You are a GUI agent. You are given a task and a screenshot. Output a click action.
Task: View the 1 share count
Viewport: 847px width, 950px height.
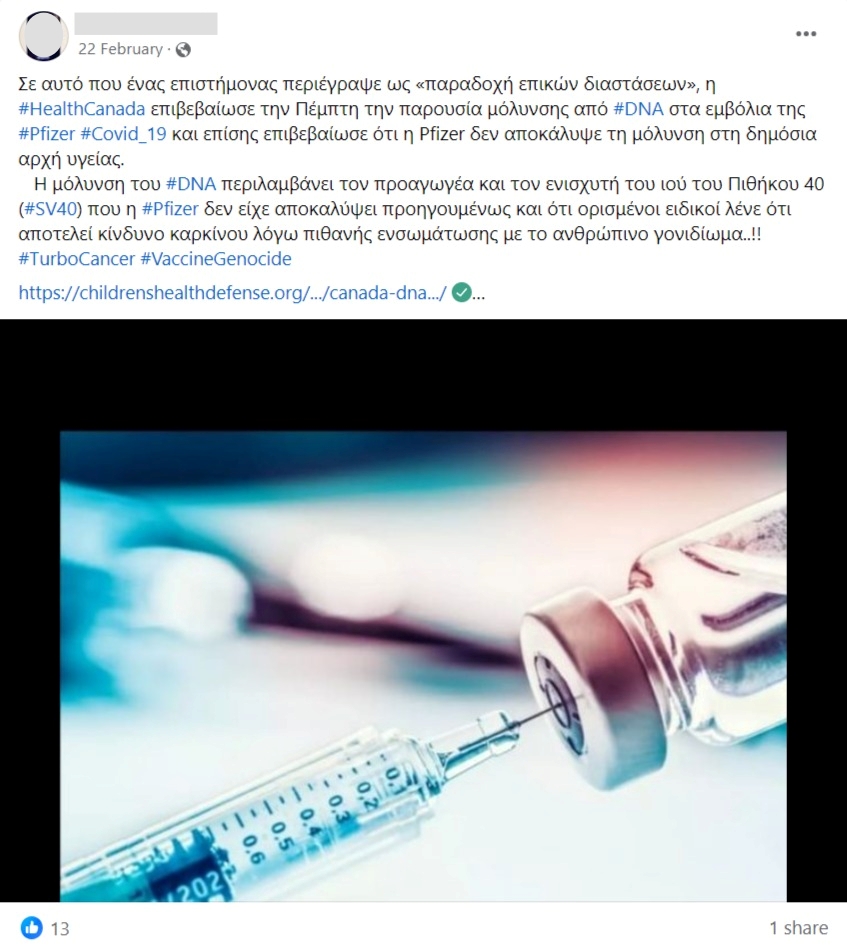799,928
